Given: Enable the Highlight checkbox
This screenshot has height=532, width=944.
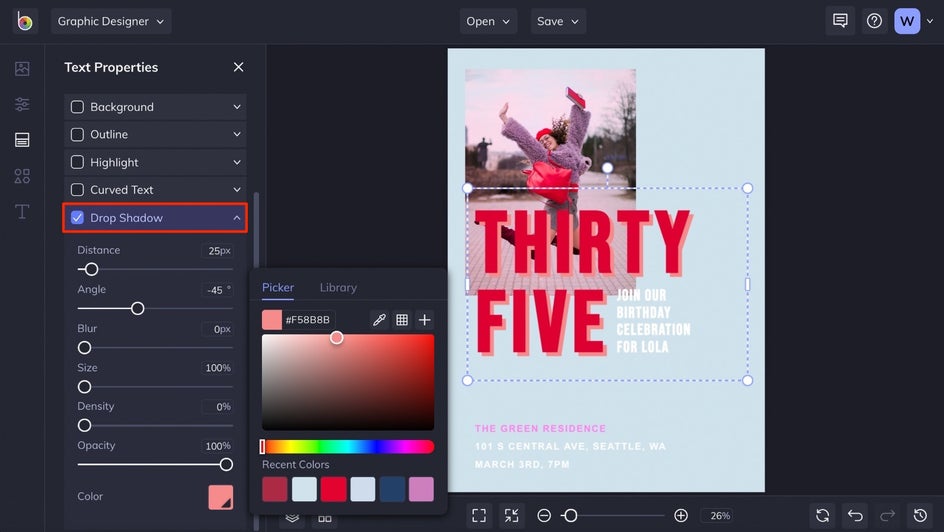Looking at the screenshot, I should pos(77,162).
